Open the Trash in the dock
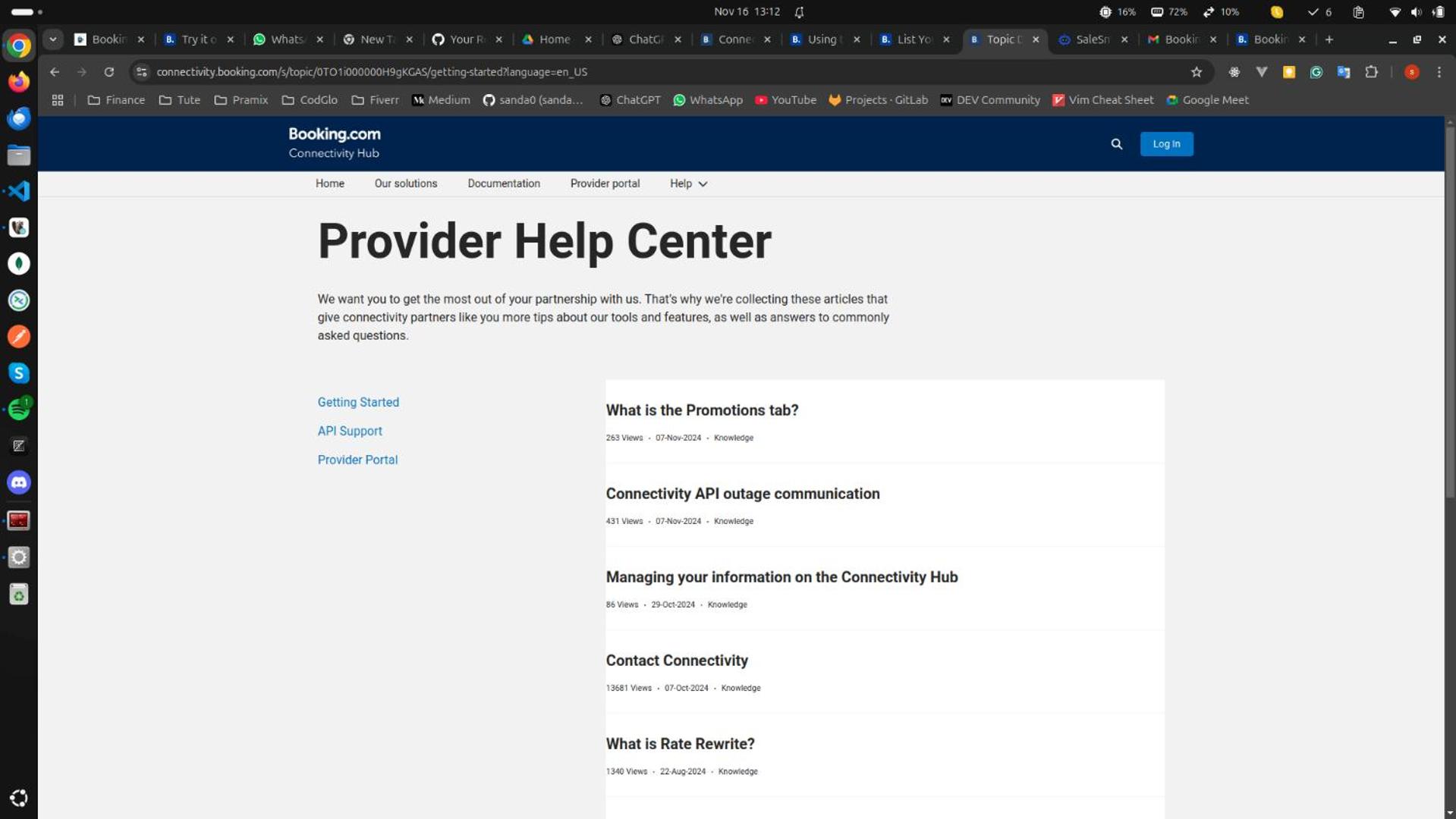 pyautogui.click(x=19, y=595)
